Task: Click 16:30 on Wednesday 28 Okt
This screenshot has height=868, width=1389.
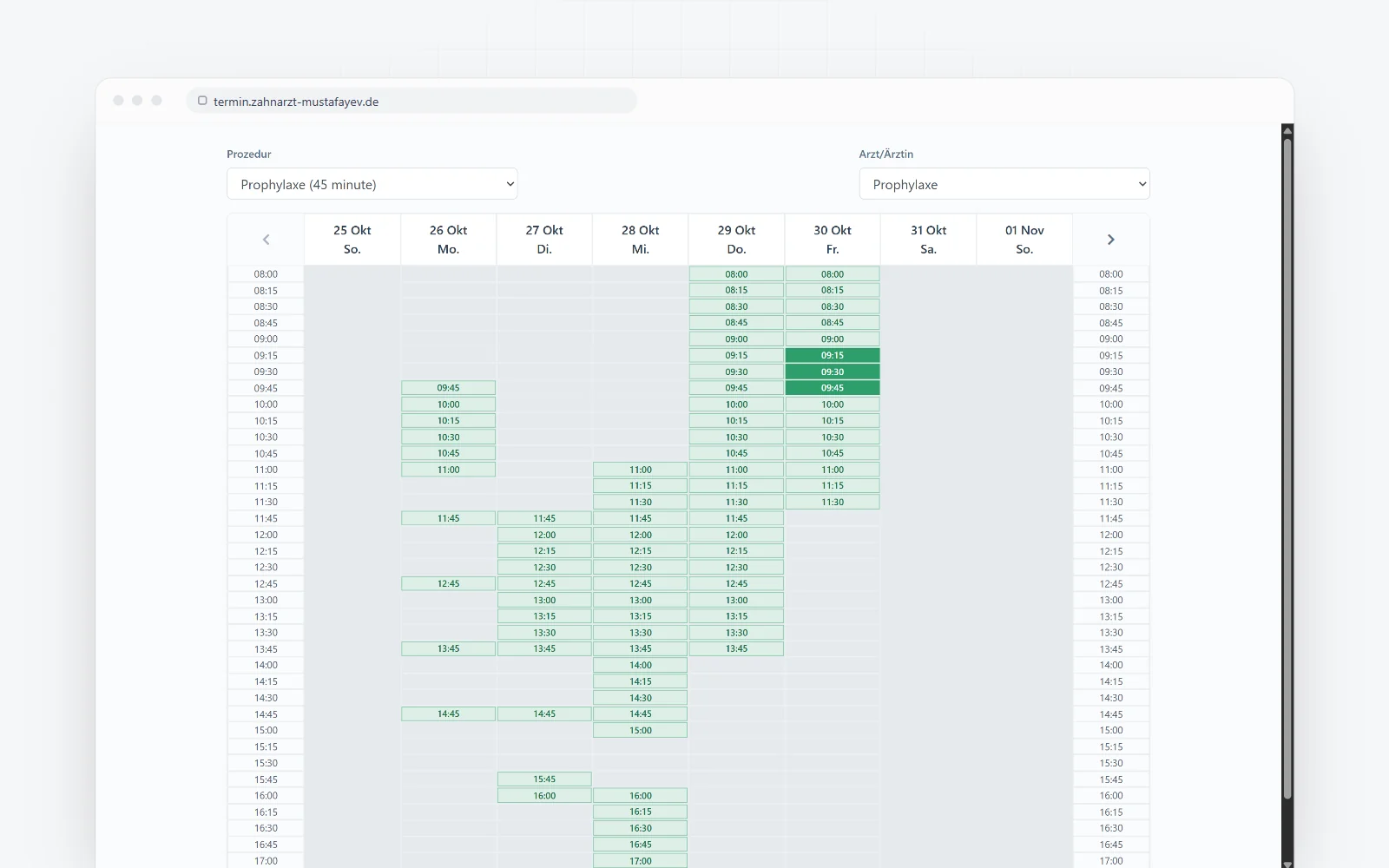Action: (641, 828)
